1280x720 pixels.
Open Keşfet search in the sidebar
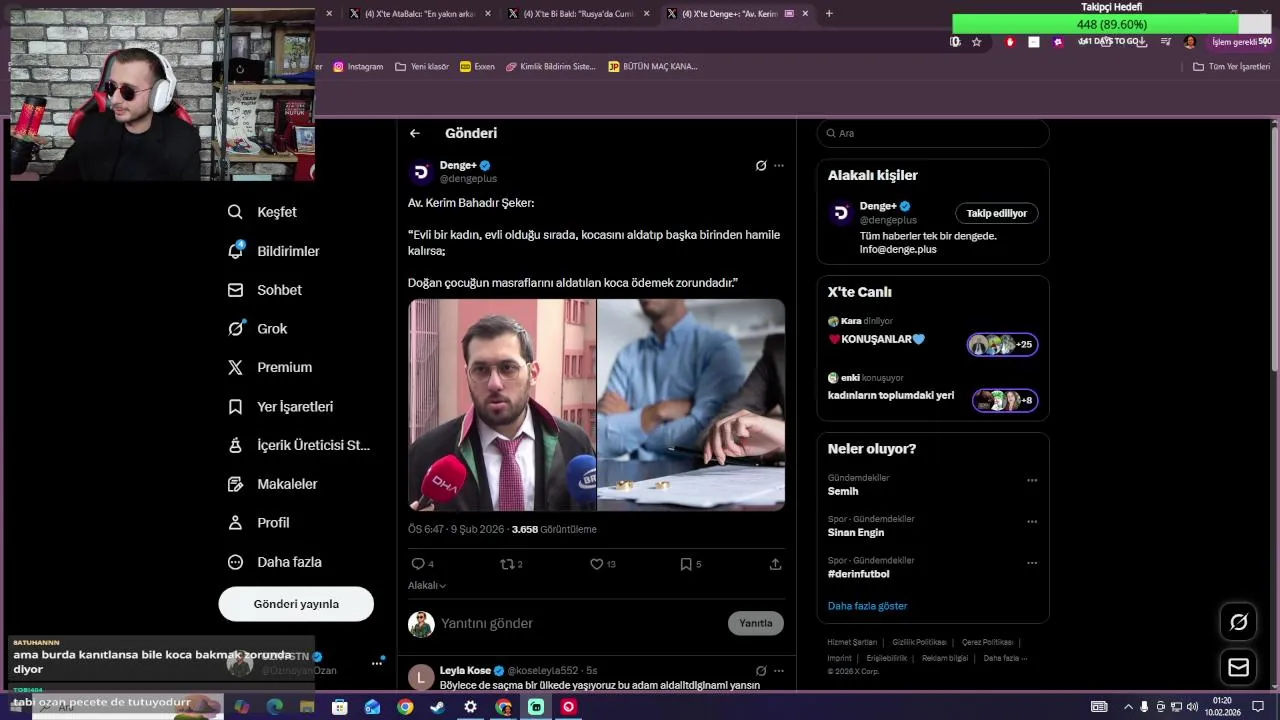click(263, 212)
